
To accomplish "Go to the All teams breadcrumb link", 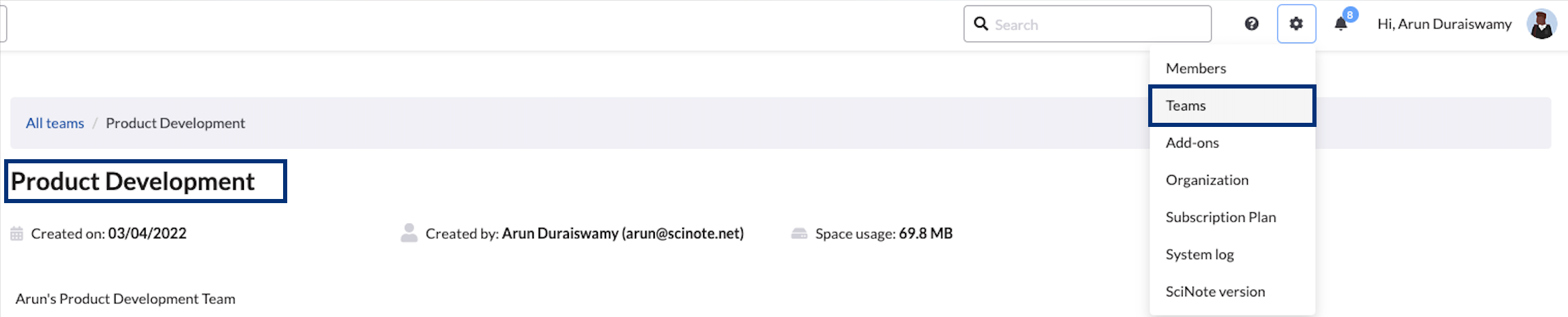I will (55, 124).
